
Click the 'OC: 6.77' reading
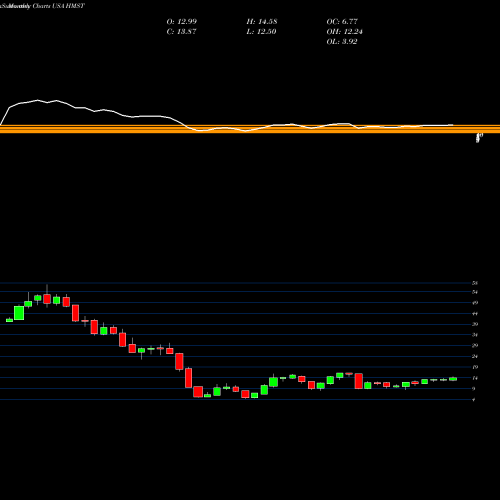coord(342,21)
